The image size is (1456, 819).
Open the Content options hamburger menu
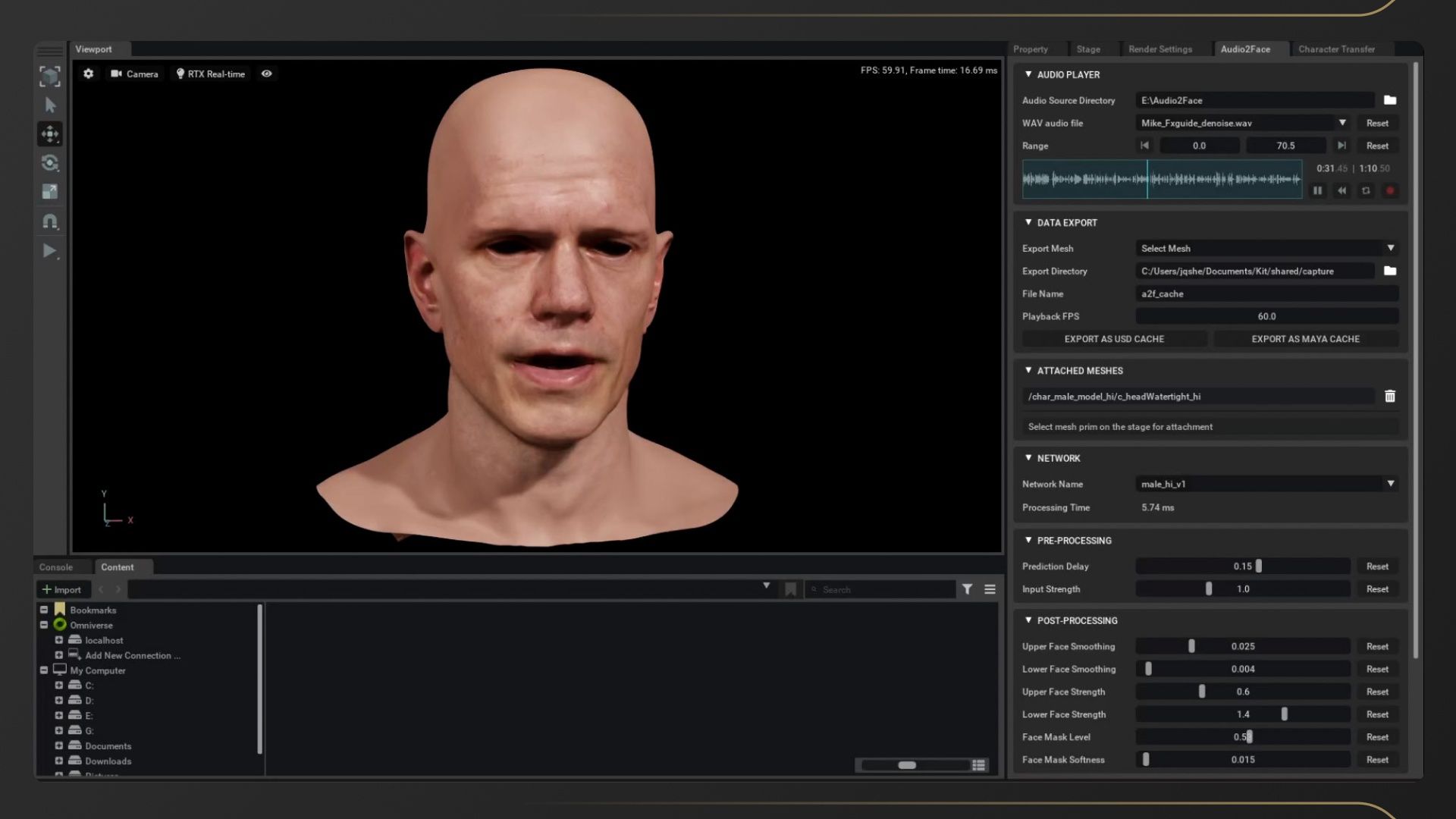pyautogui.click(x=990, y=589)
